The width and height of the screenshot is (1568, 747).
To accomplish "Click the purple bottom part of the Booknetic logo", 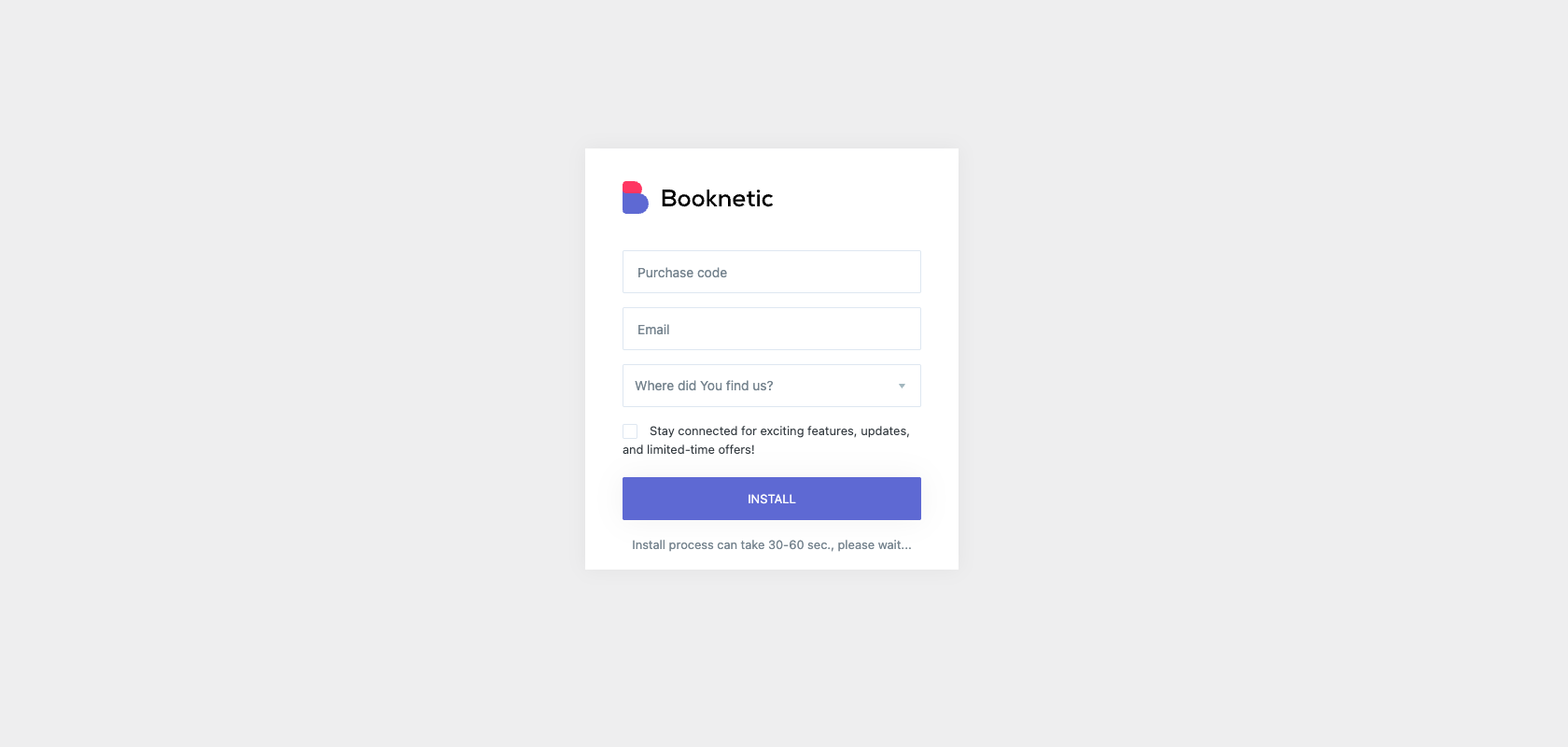I will (x=636, y=204).
